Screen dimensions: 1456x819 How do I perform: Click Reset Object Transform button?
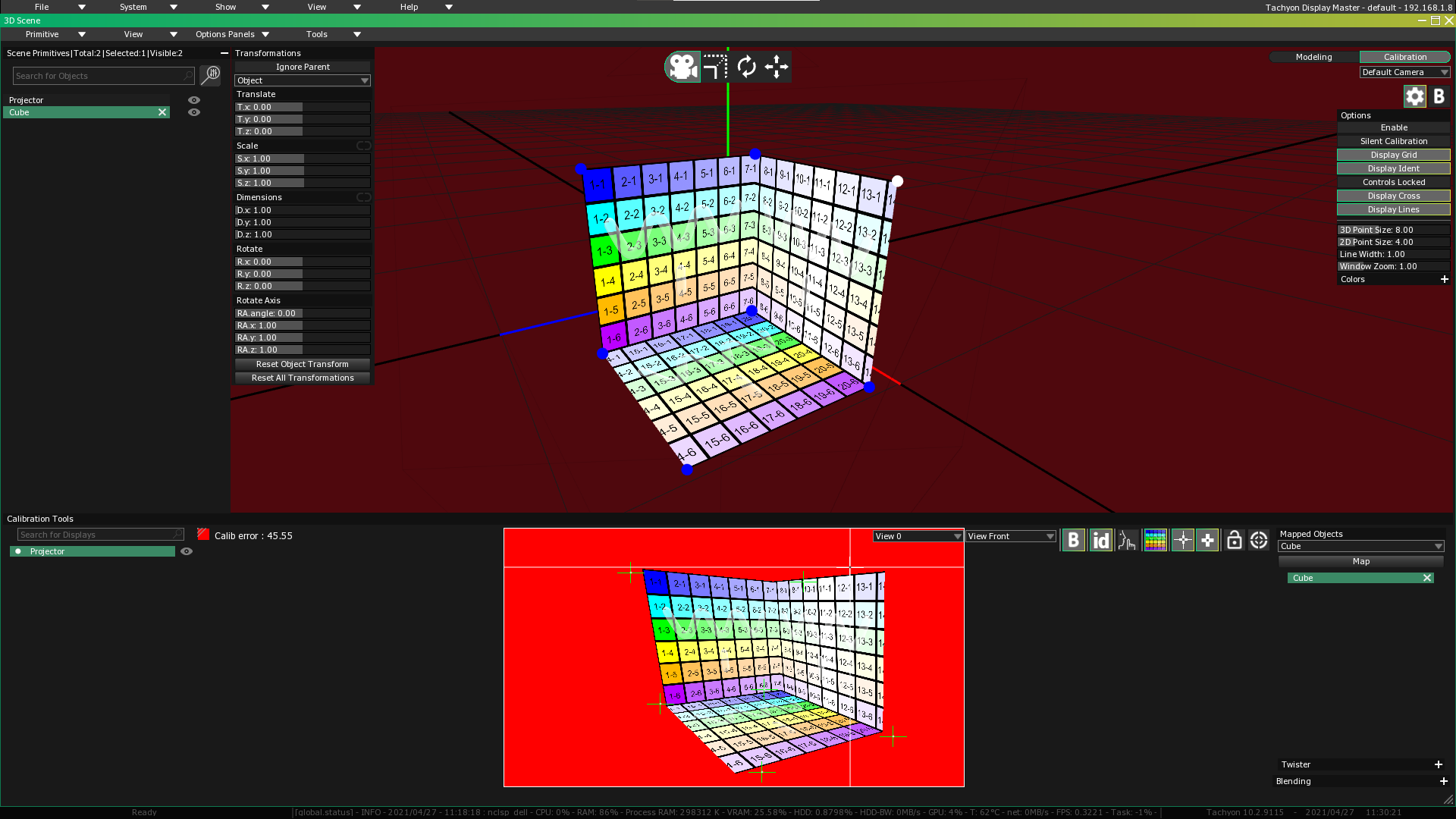(x=302, y=364)
